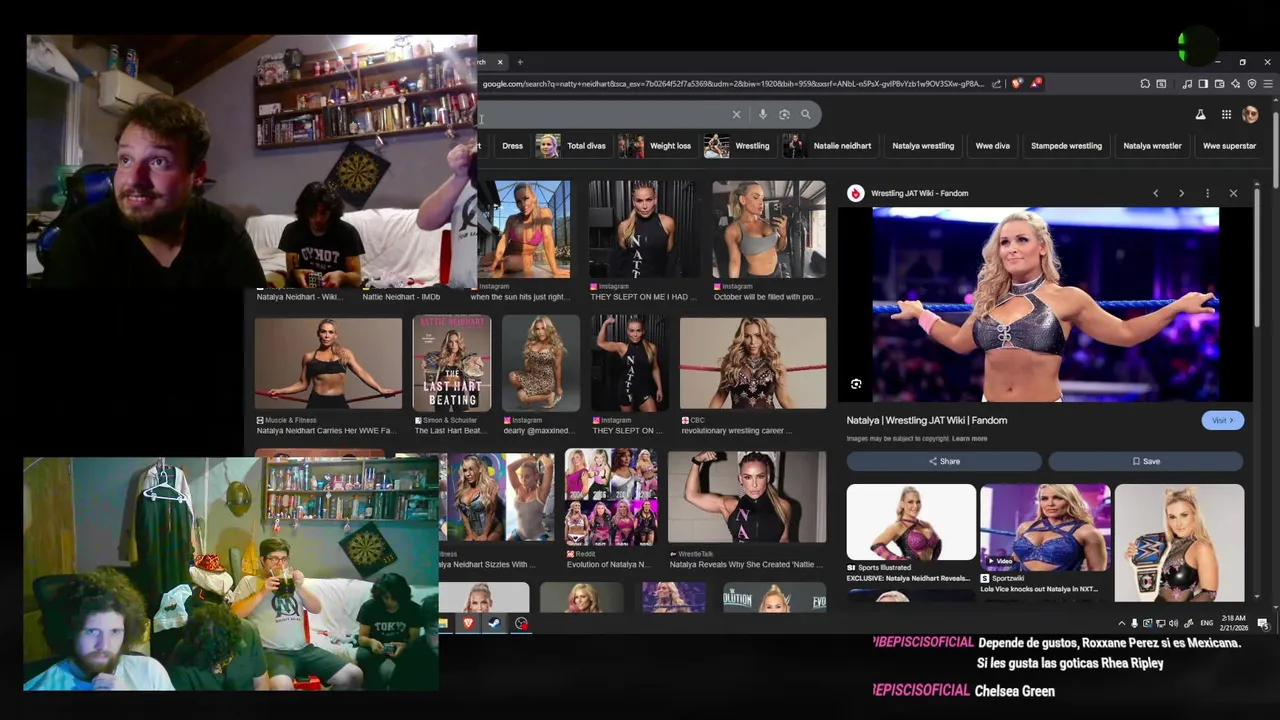Click the Share button under preview image

(x=944, y=461)
